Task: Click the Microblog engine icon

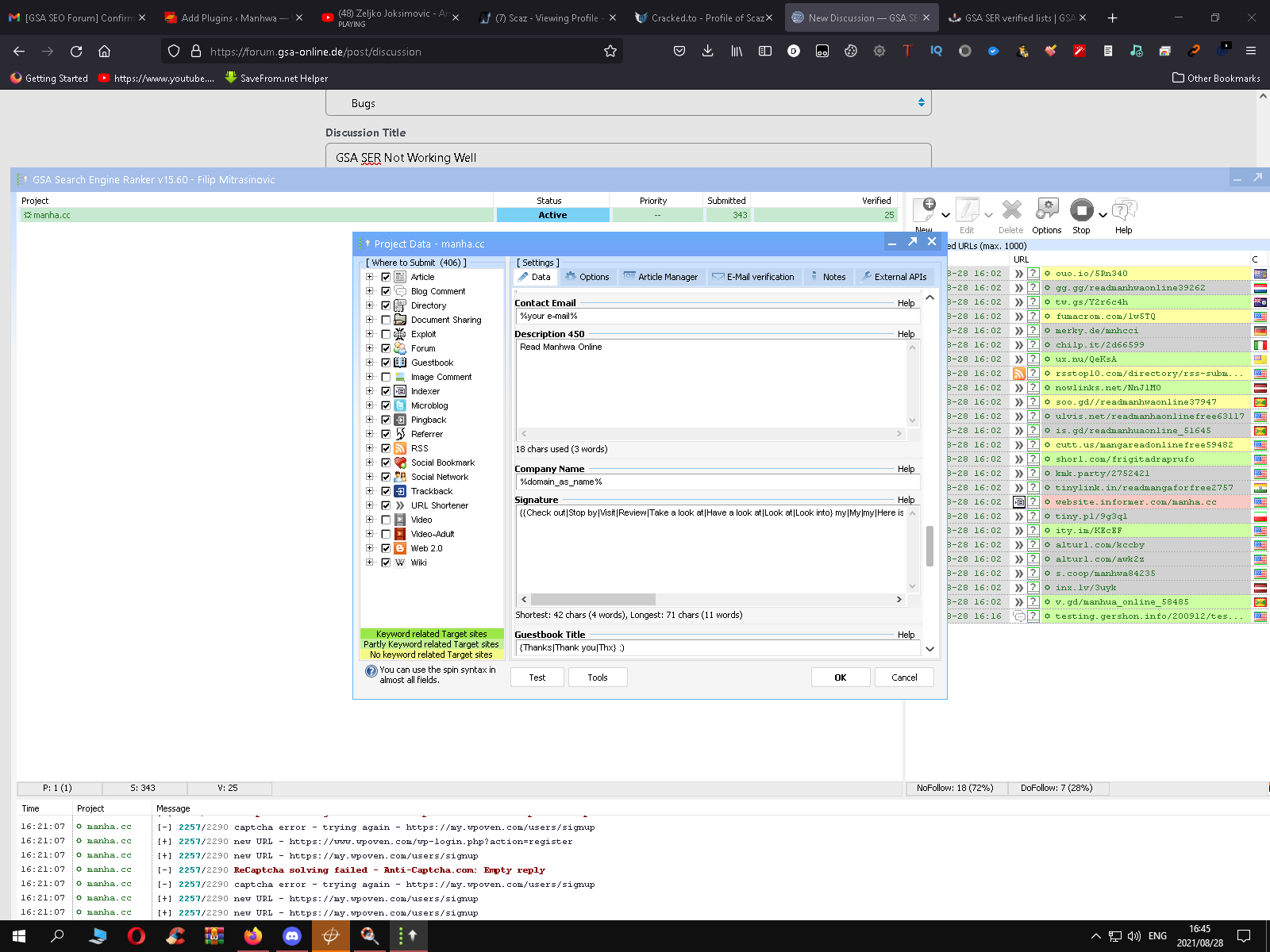Action: (401, 405)
